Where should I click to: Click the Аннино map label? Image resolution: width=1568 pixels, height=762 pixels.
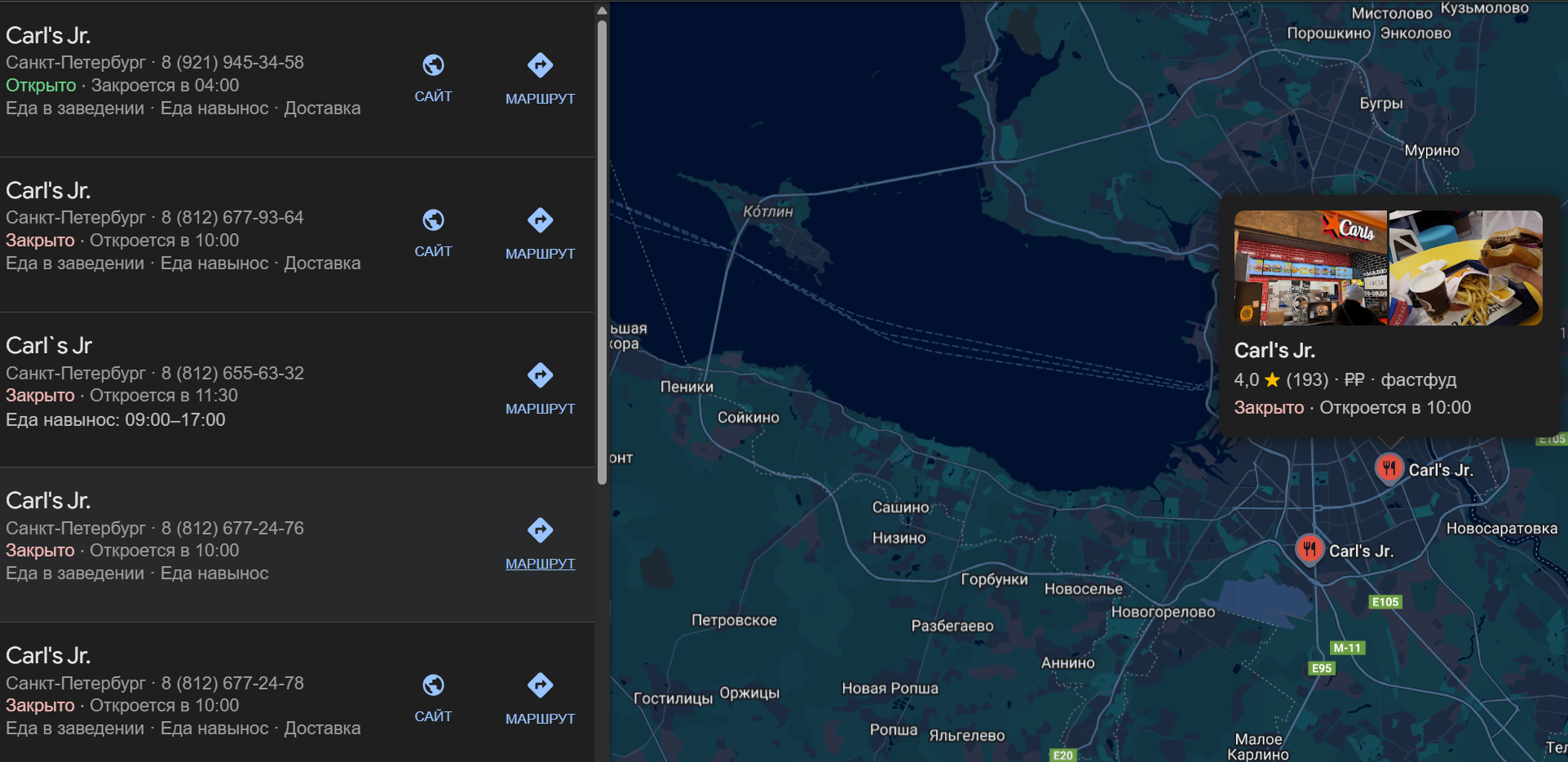pyautogui.click(x=1068, y=663)
